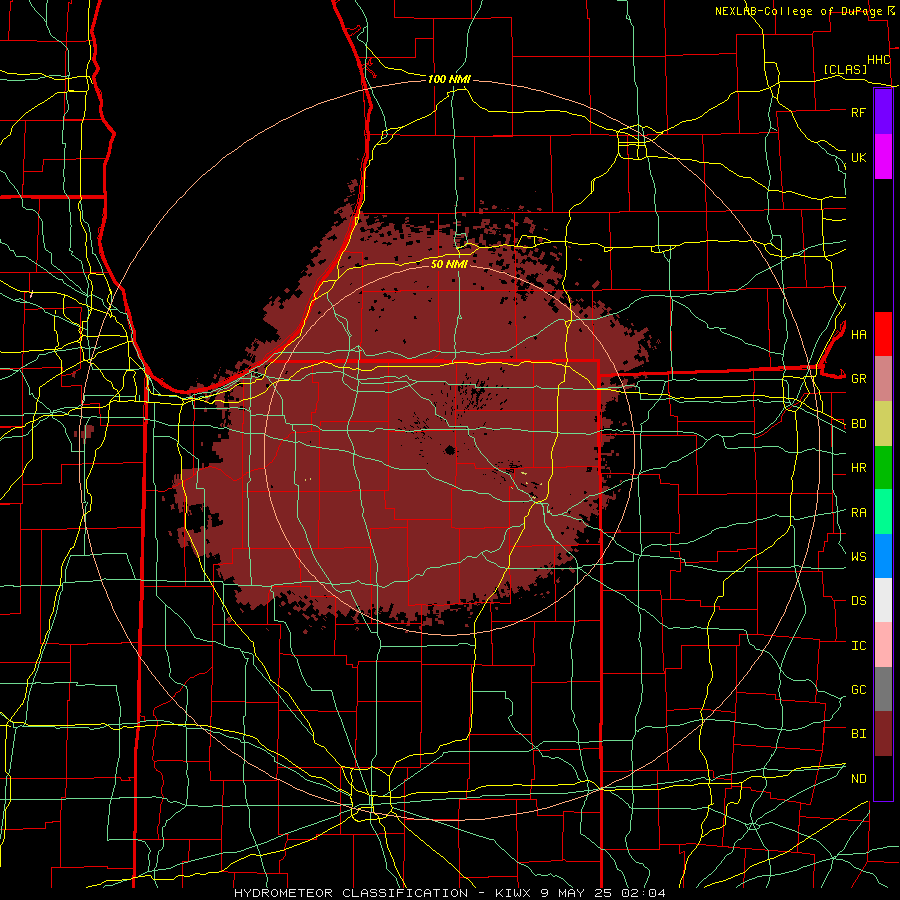The height and width of the screenshot is (900, 900).
Task: Click the '100 NMI' range ring label
Action: (x=449, y=79)
